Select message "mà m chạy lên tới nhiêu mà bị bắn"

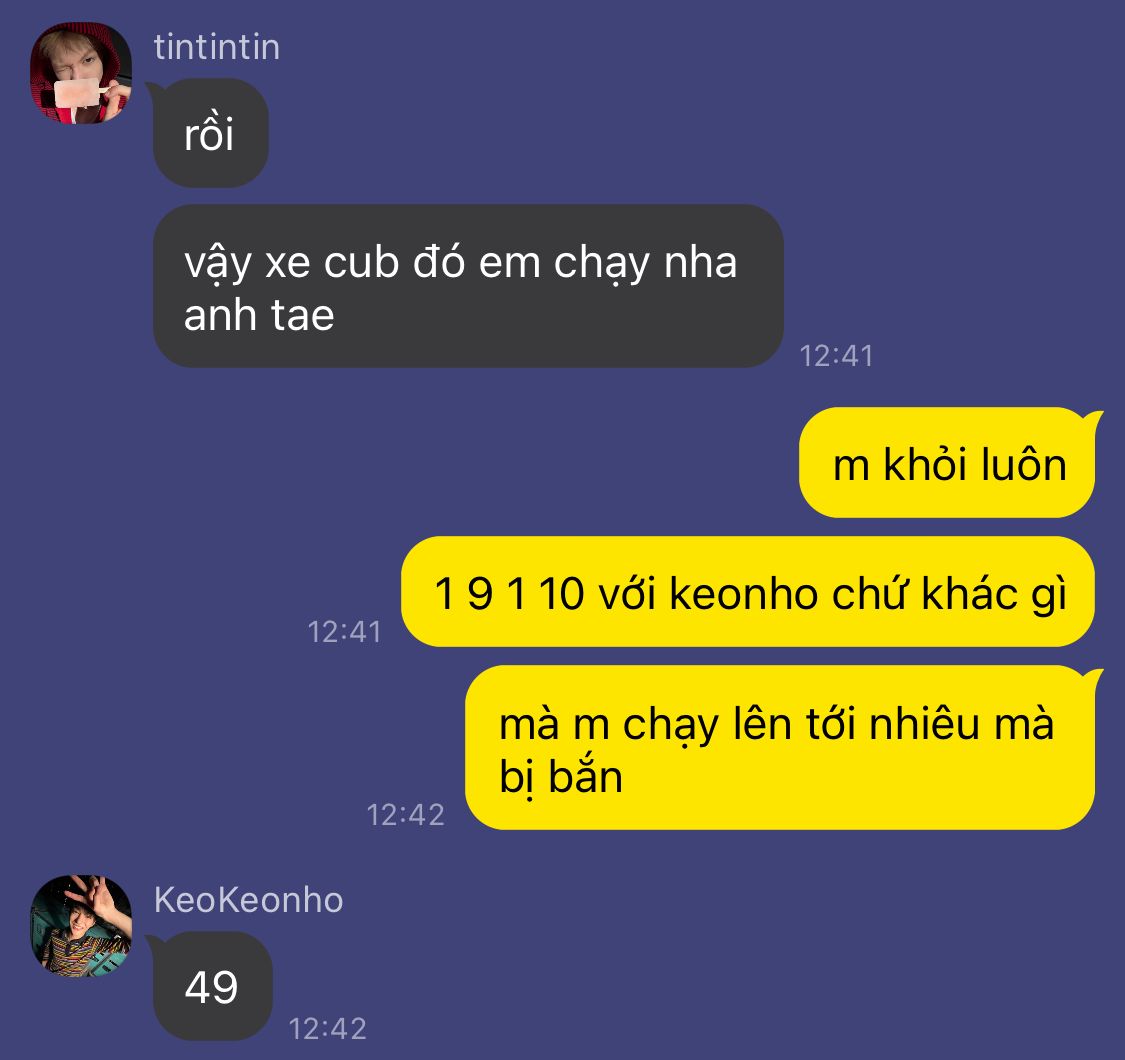[x=780, y=748]
